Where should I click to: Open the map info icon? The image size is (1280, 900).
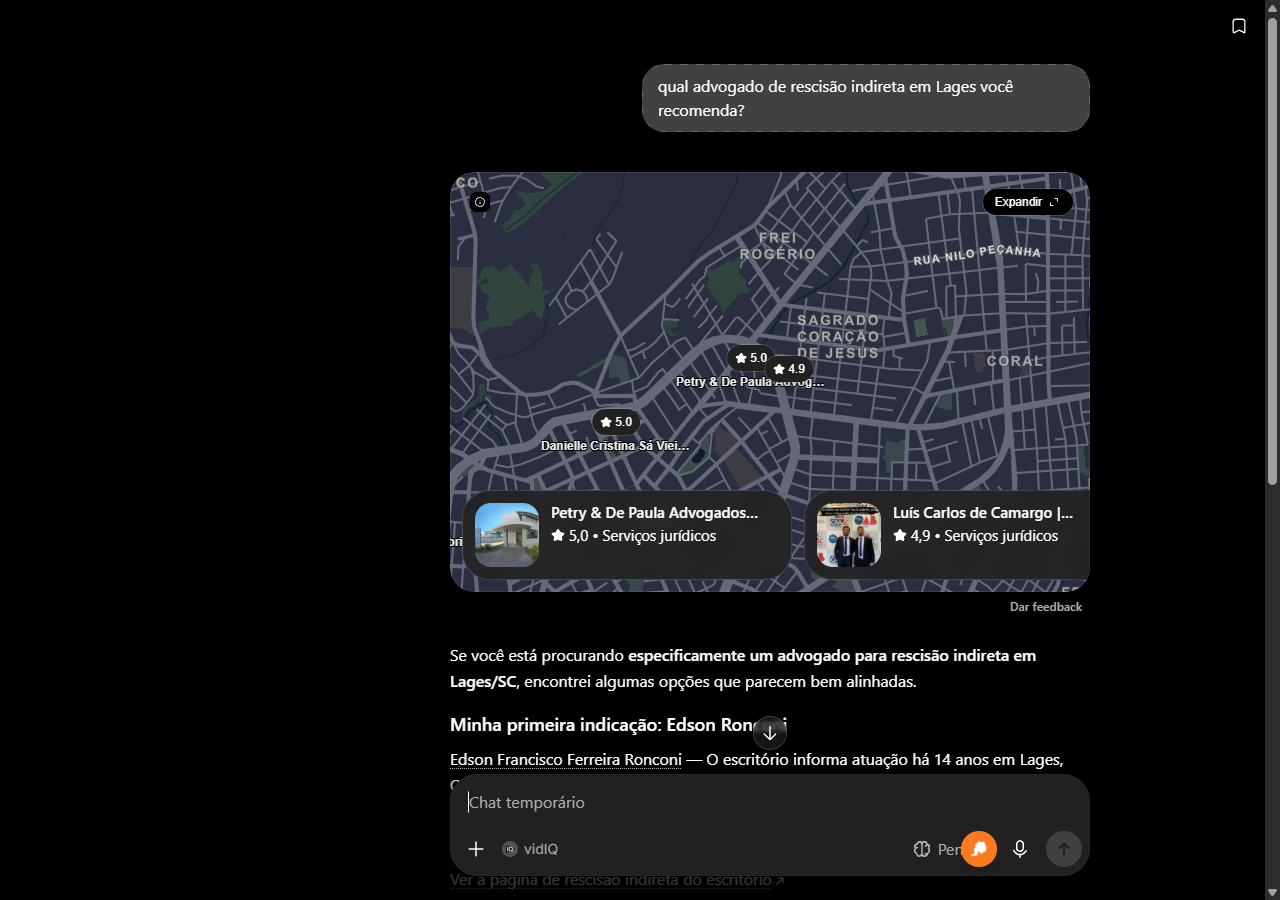(480, 202)
